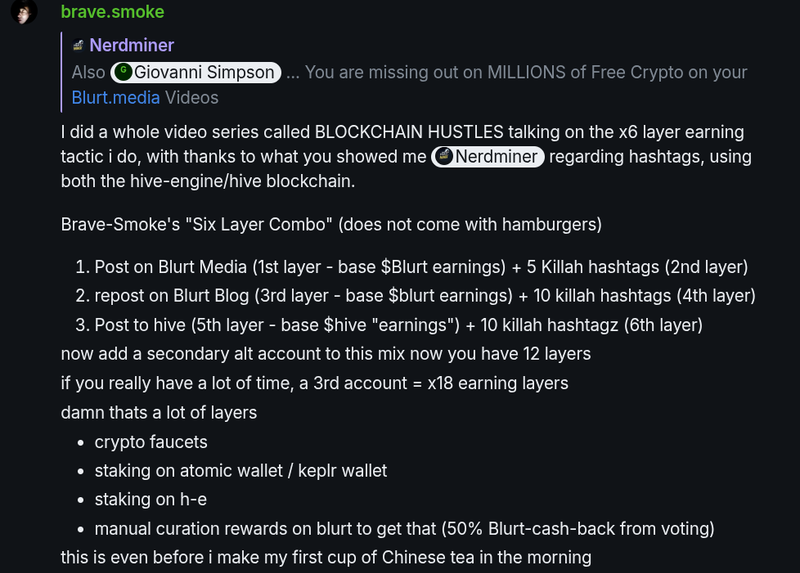
Task: Open the brave.smoke username profile
Action: [112, 13]
